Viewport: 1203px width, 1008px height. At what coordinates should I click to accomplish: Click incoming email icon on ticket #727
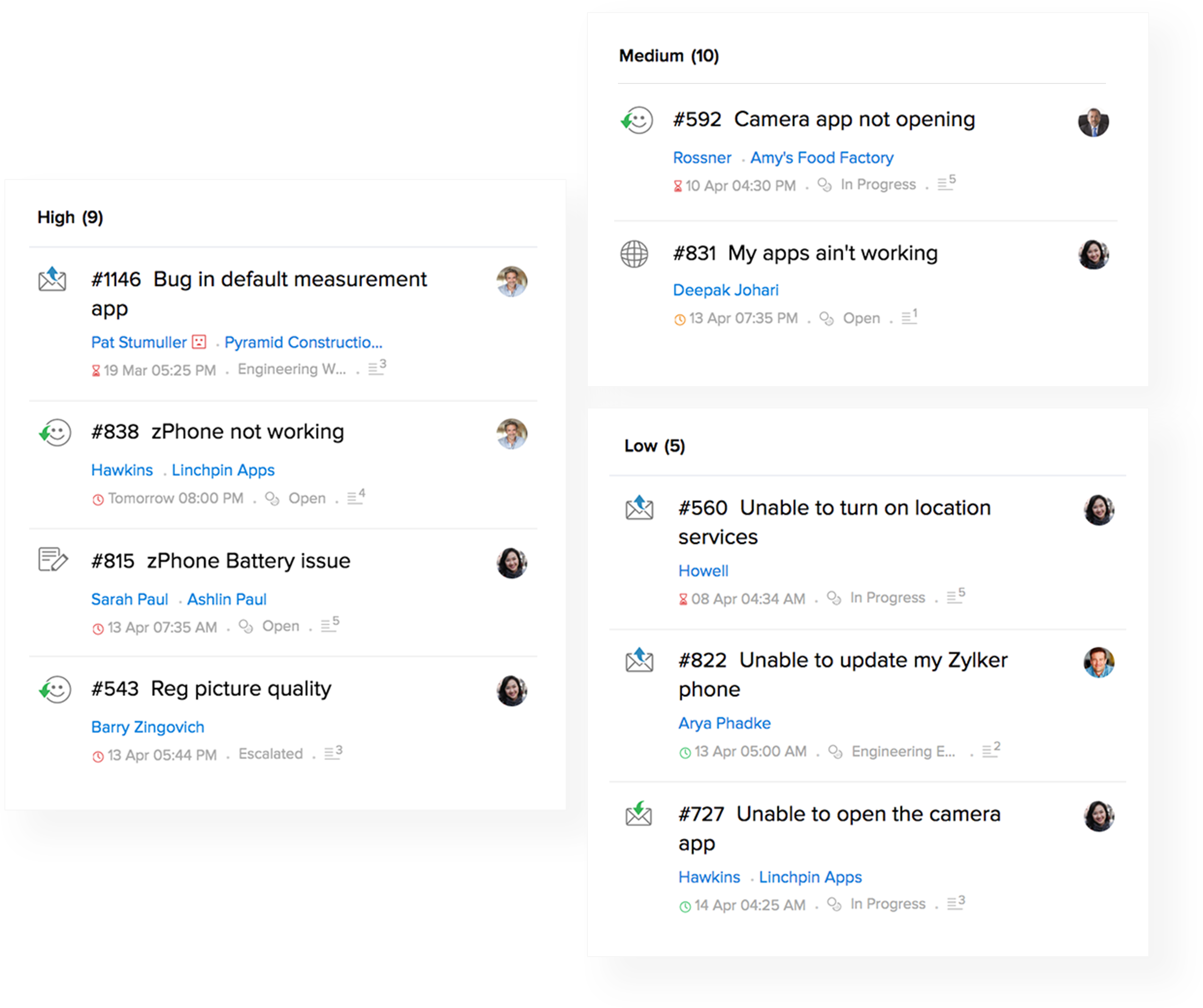point(639,814)
